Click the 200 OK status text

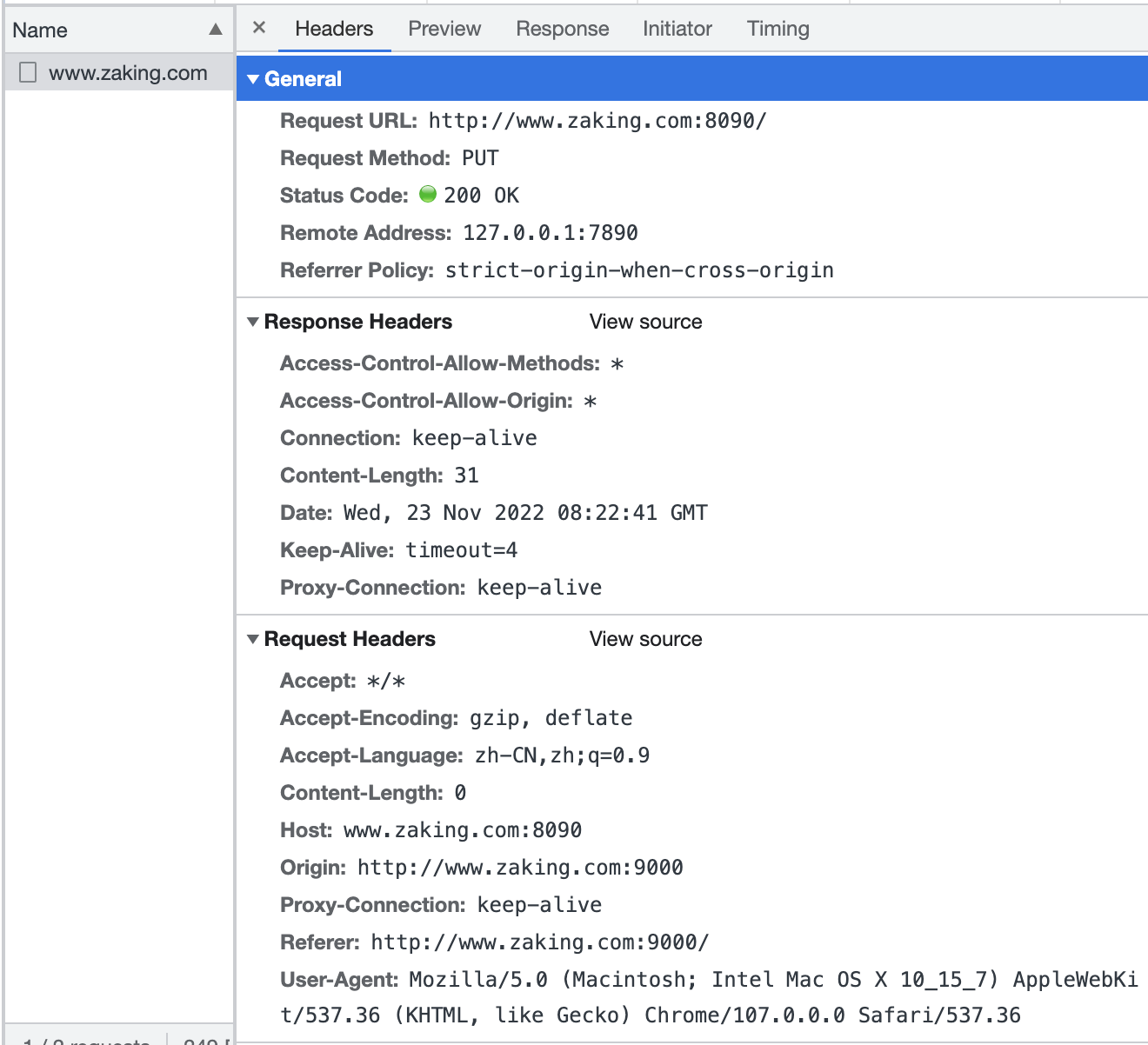tap(482, 196)
